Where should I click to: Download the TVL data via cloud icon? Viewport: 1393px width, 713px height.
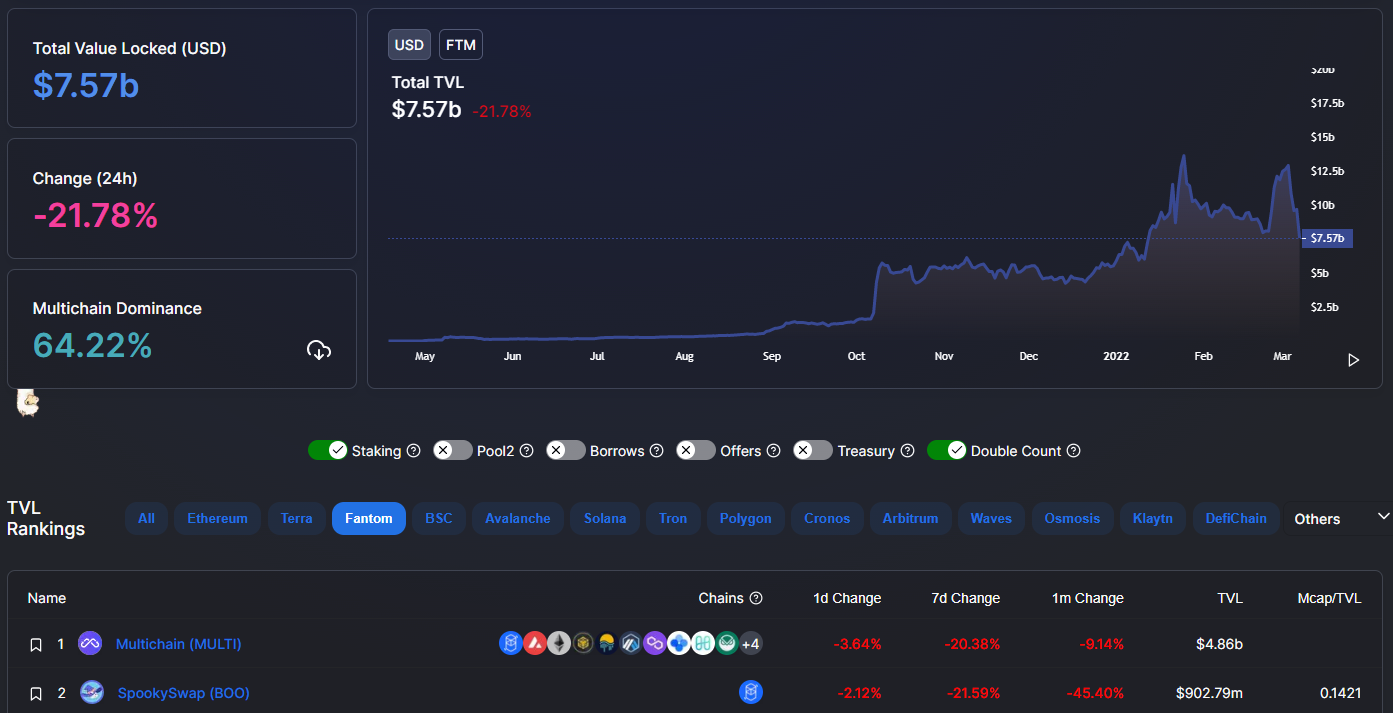point(319,350)
